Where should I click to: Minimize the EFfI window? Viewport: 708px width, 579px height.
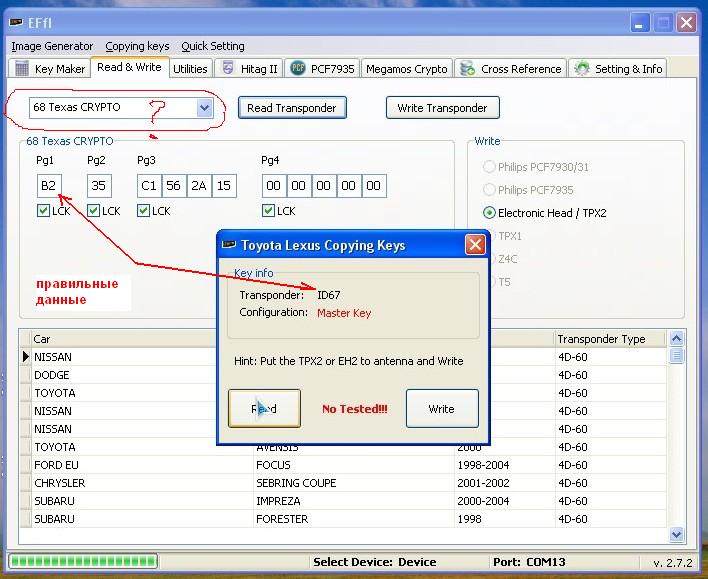(639, 23)
